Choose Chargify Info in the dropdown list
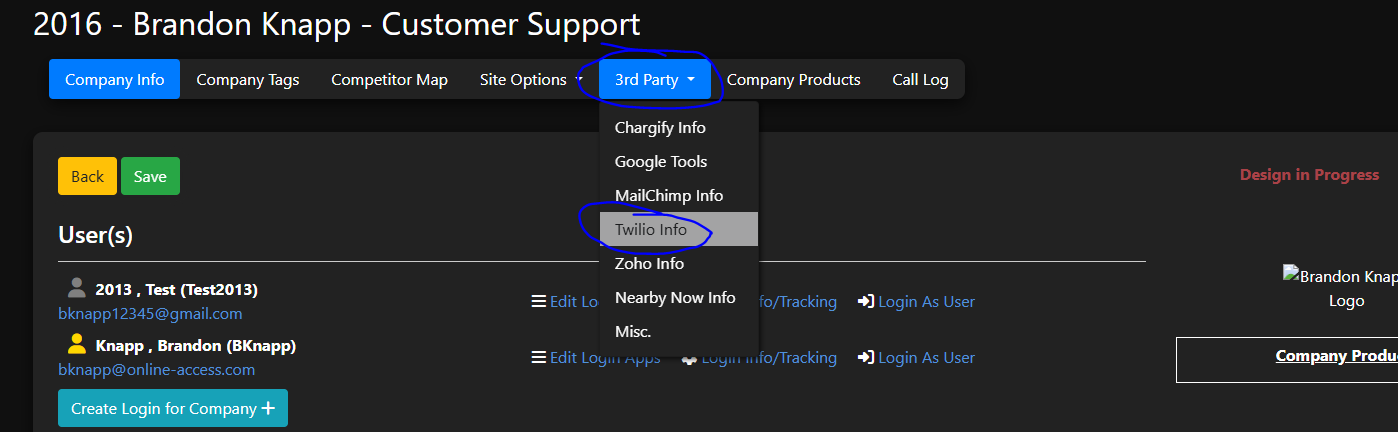This screenshot has width=1398, height=432. pos(660,128)
